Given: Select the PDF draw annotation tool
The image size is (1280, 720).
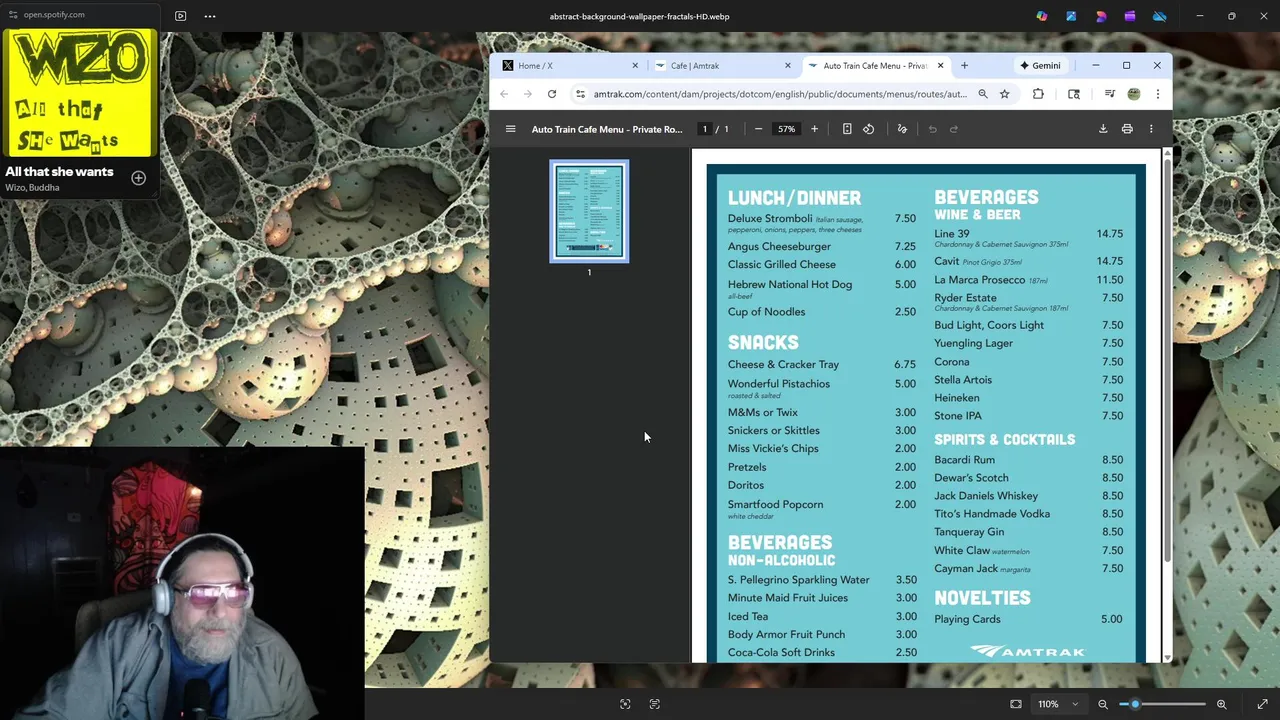Looking at the screenshot, I should [902, 129].
